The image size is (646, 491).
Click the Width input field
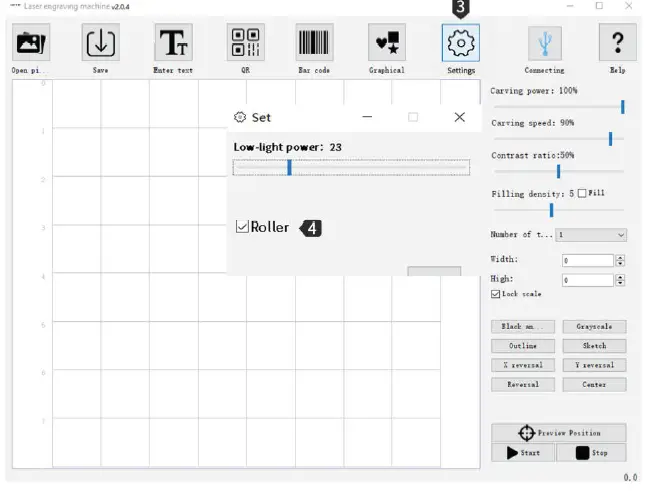[588, 260]
